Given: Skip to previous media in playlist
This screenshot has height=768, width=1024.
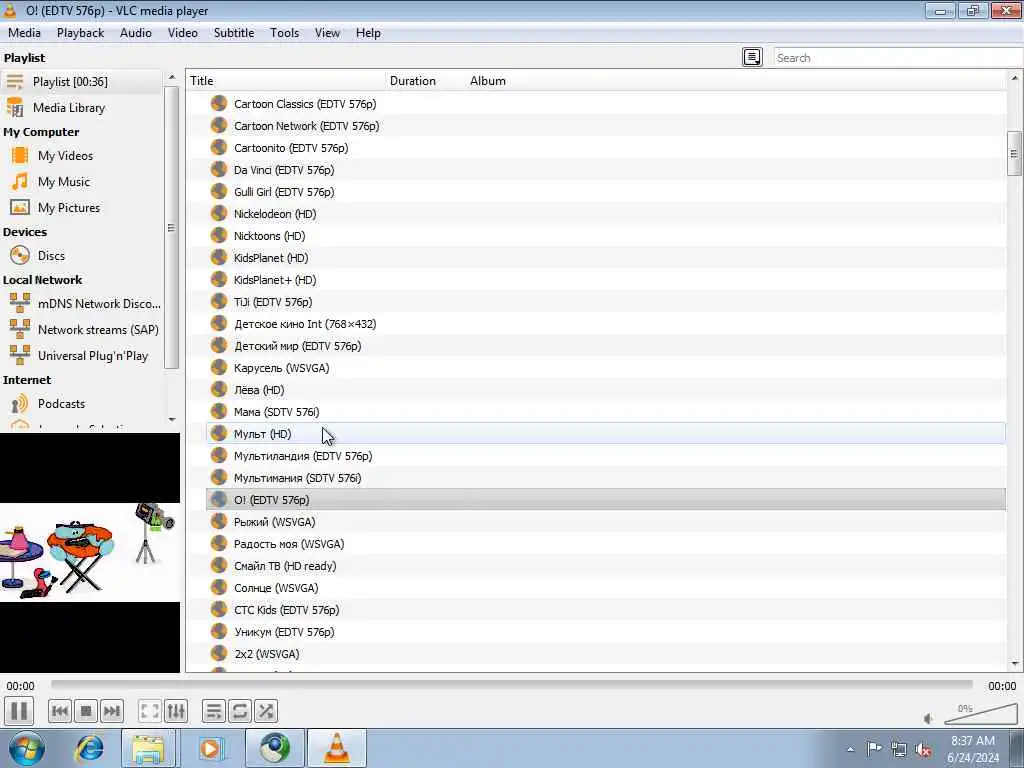Looking at the screenshot, I should (59, 711).
